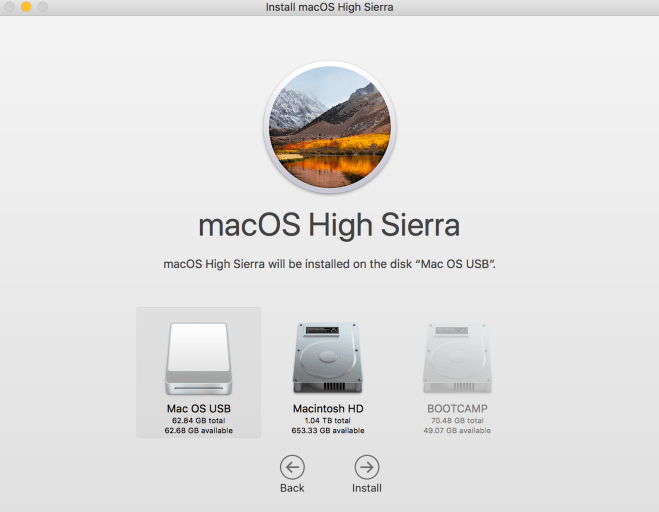The width and height of the screenshot is (659, 512).
Task: Click the Back arrow circle icon
Action: pyautogui.click(x=292, y=467)
